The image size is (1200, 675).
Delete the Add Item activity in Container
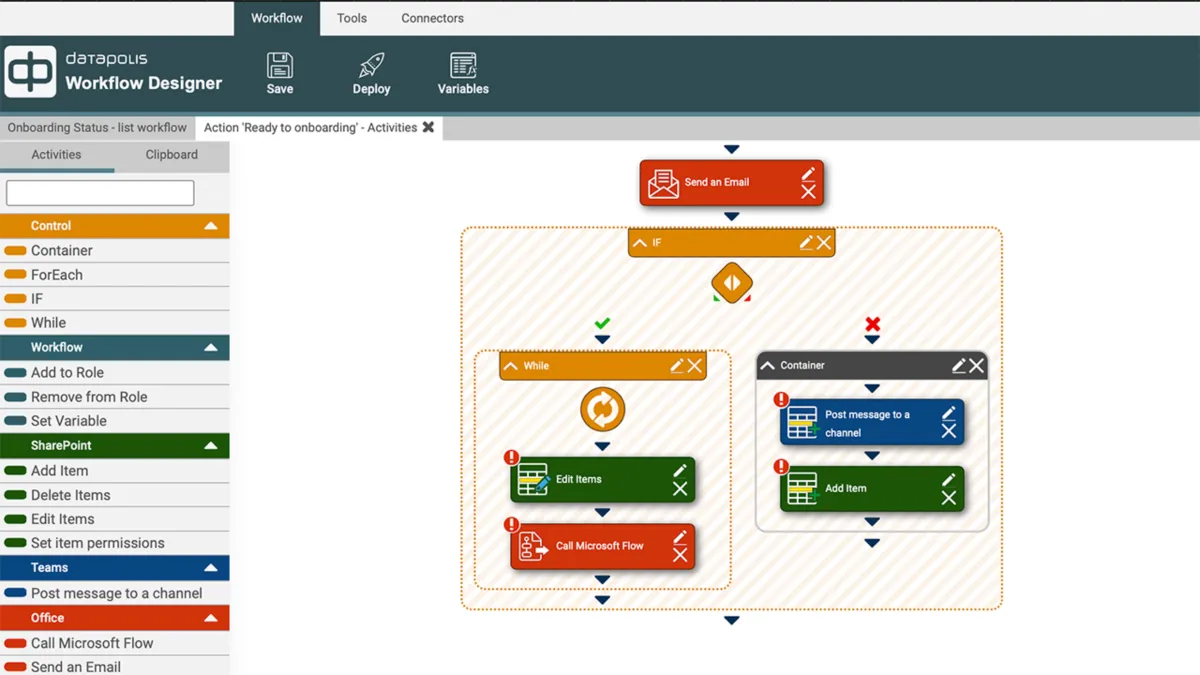coord(949,497)
